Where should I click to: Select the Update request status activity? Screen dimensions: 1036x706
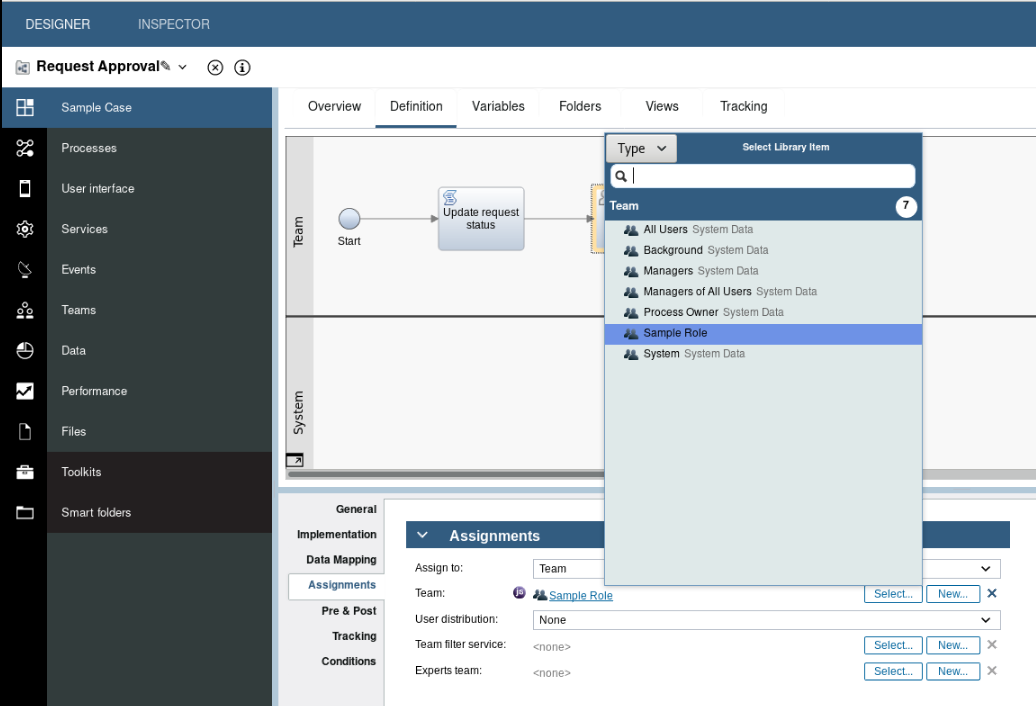(481, 219)
